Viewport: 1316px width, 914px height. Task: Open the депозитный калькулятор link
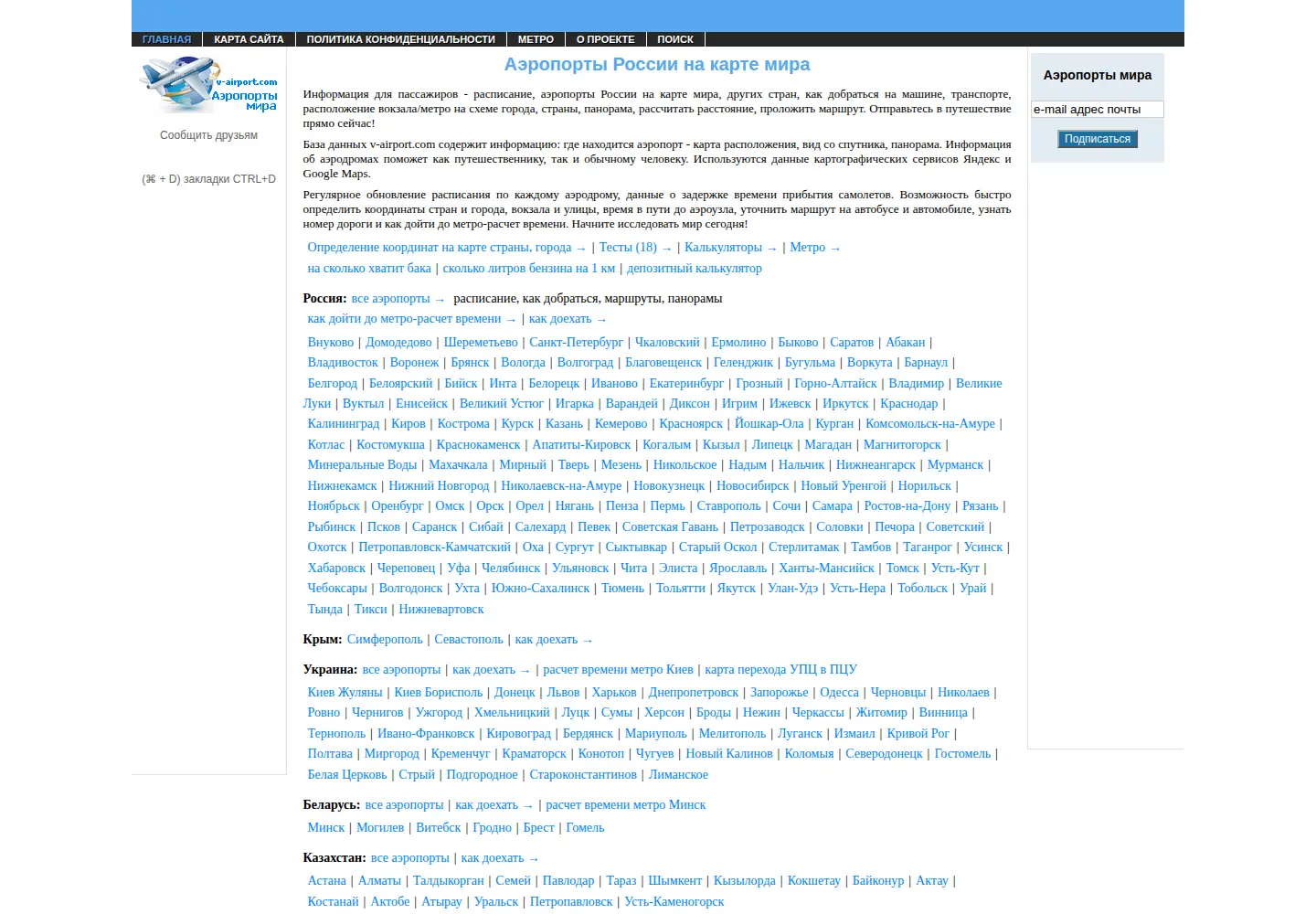[x=695, y=269]
